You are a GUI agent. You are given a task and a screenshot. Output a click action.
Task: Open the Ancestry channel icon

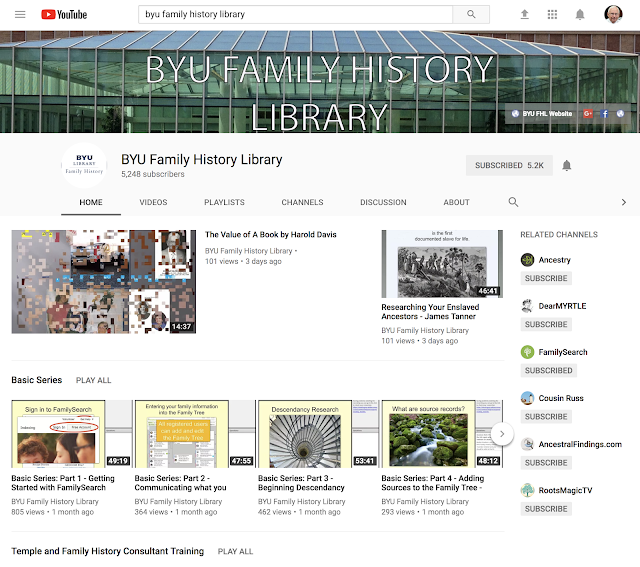[x=527, y=260]
